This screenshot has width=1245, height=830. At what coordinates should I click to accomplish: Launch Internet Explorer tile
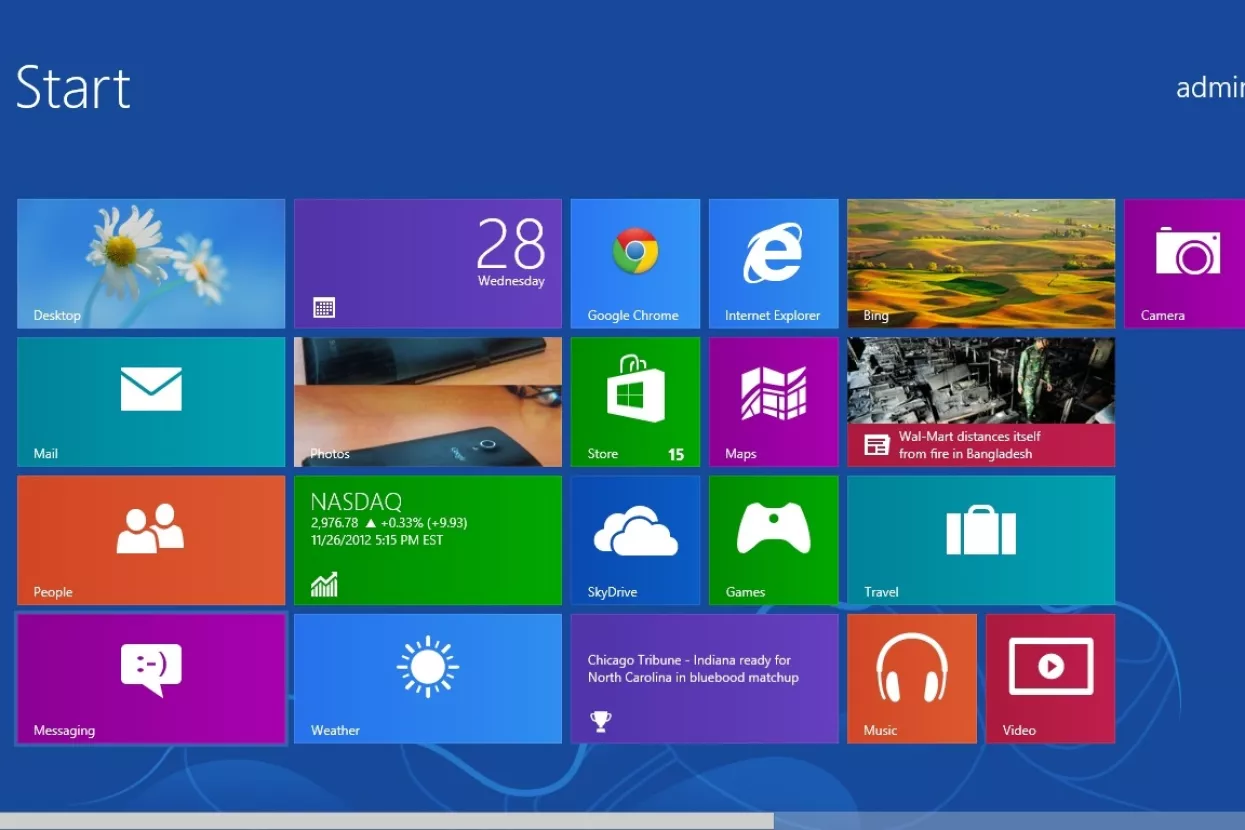coord(774,264)
